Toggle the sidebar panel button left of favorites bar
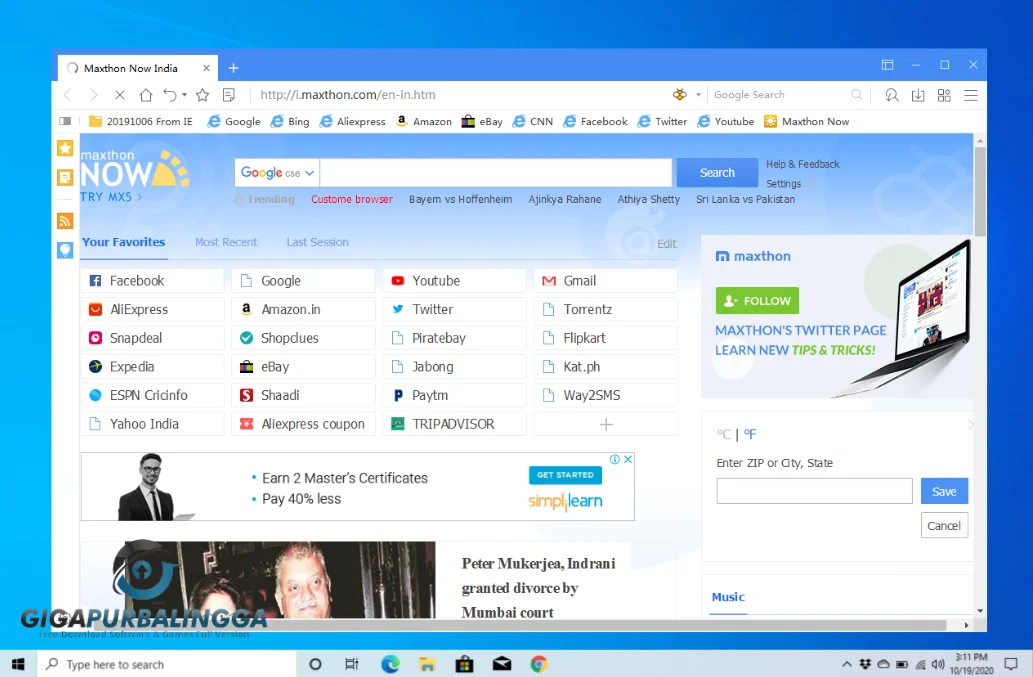Viewport: 1033px width, 677px height. click(x=64, y=121)
